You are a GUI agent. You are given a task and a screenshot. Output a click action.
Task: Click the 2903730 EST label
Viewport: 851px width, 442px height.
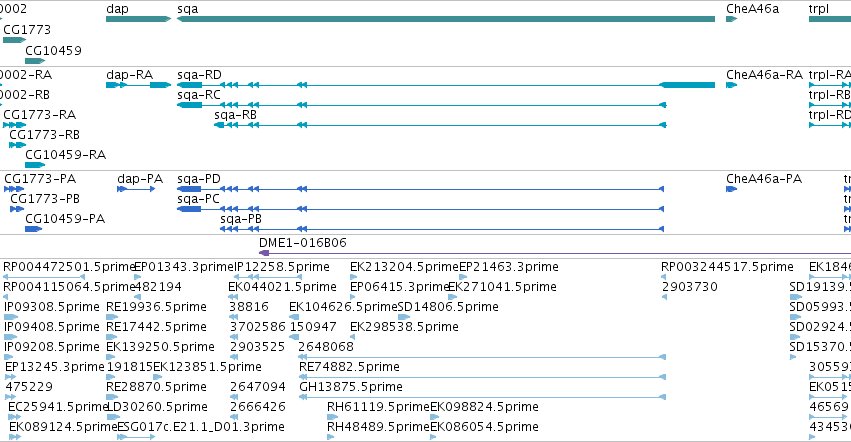click(x=690, y=287)
